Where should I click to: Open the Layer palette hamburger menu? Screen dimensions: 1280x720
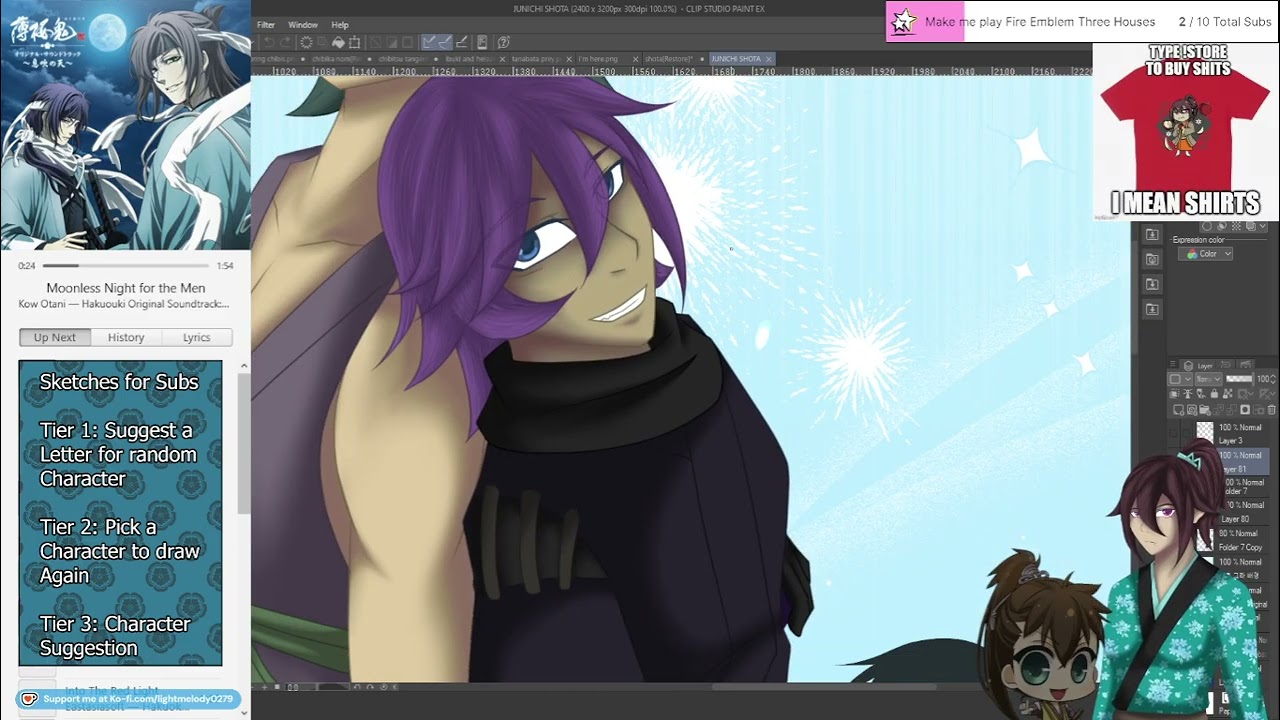(1175, 366)
